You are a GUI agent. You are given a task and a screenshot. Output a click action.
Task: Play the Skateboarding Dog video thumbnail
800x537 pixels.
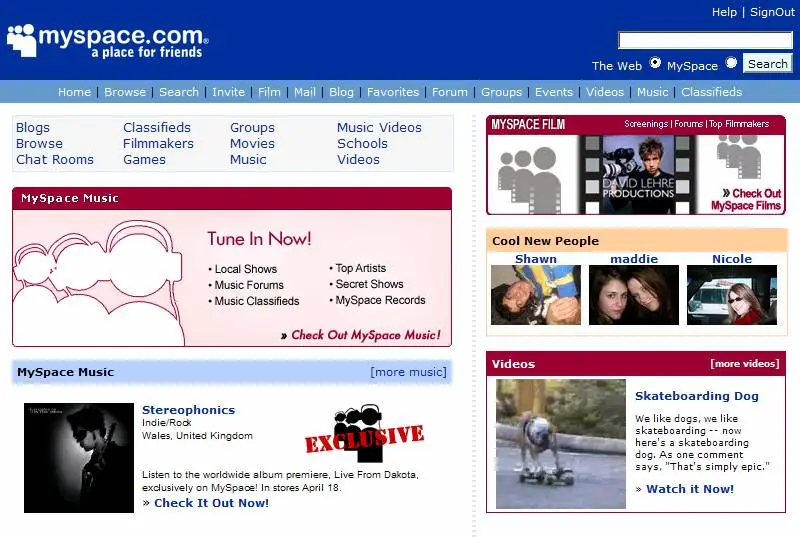[x=561, y=444]
